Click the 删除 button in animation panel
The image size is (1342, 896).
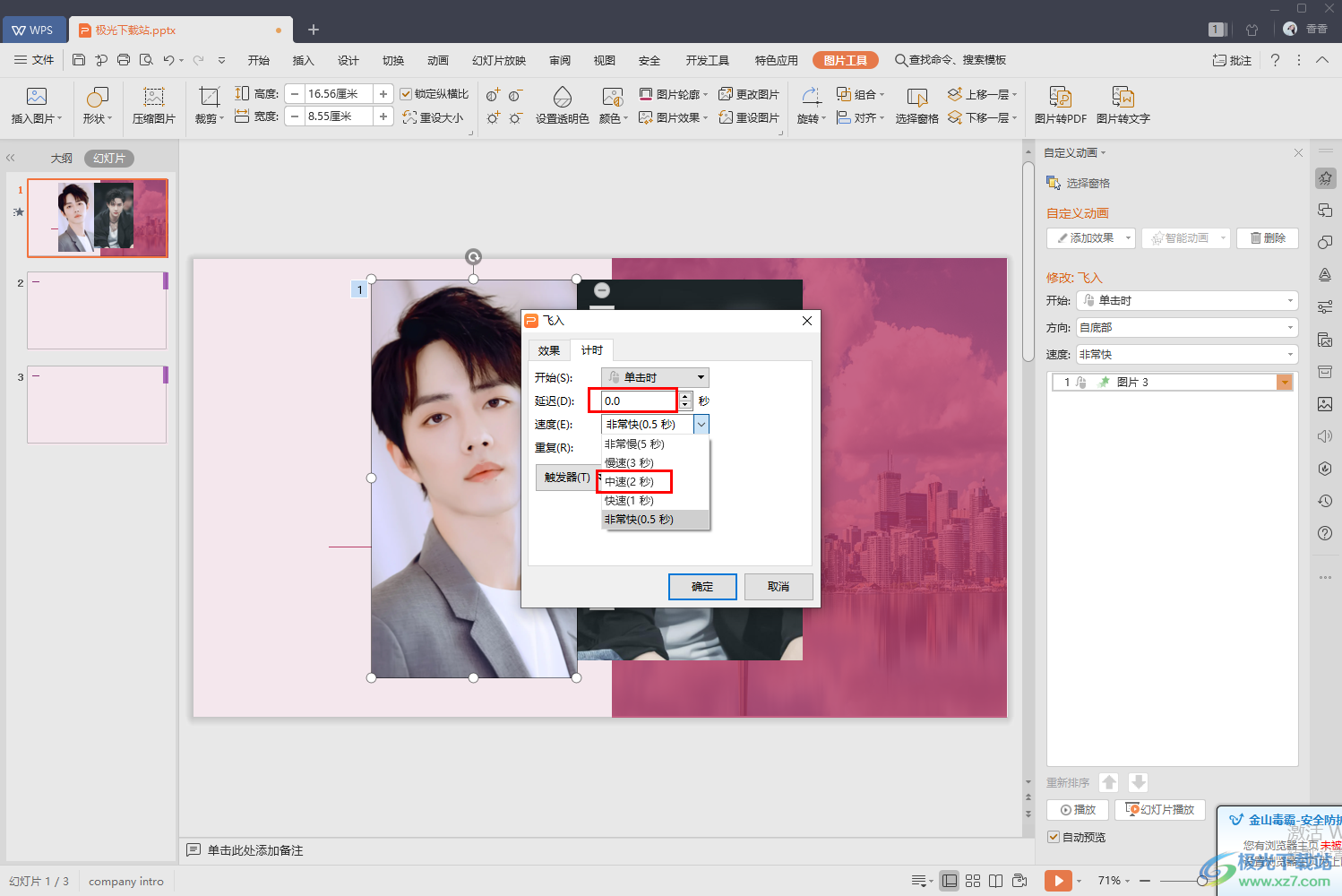coord(1268,238)
